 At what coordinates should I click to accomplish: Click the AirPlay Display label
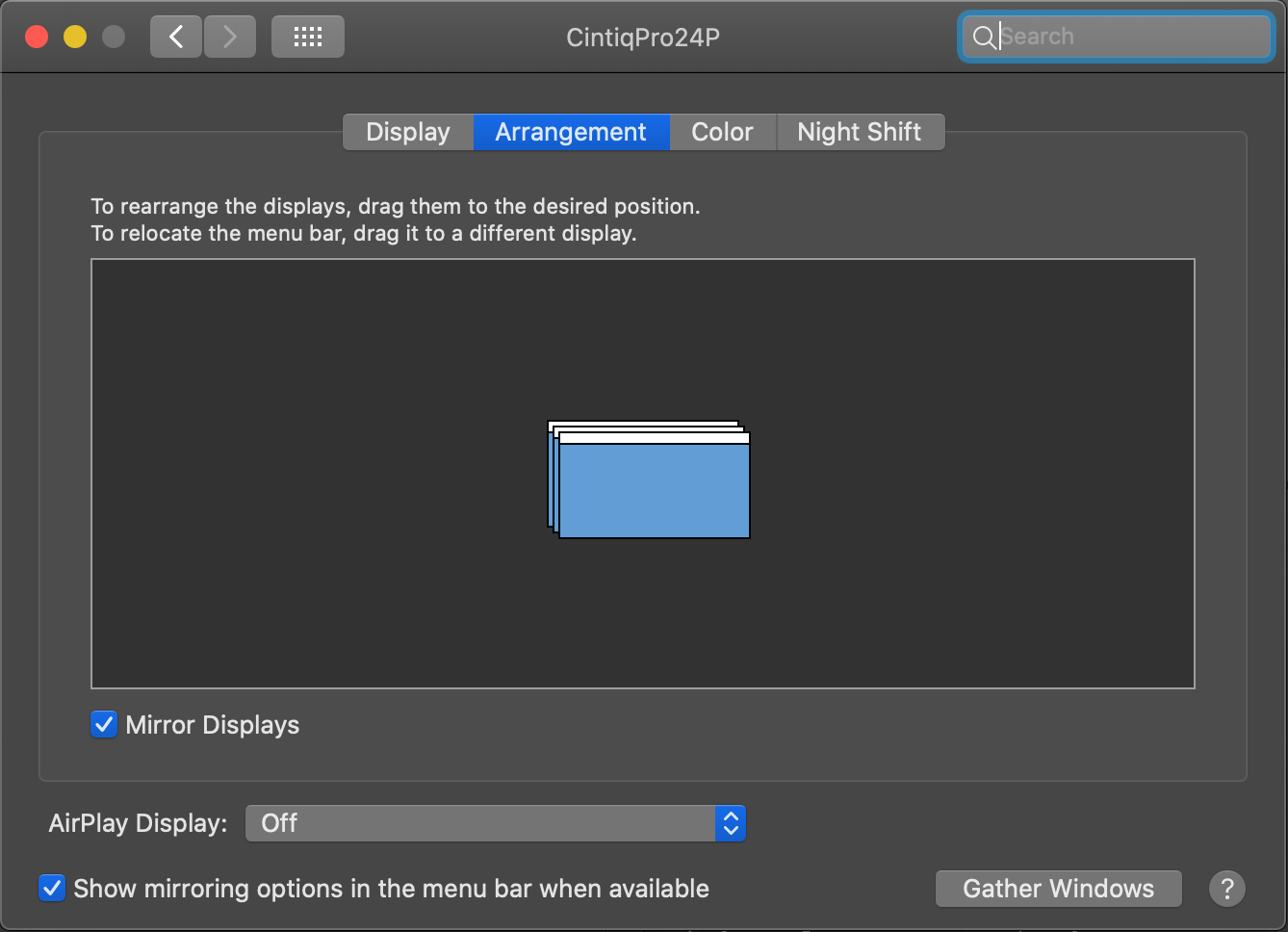[139, 823]
